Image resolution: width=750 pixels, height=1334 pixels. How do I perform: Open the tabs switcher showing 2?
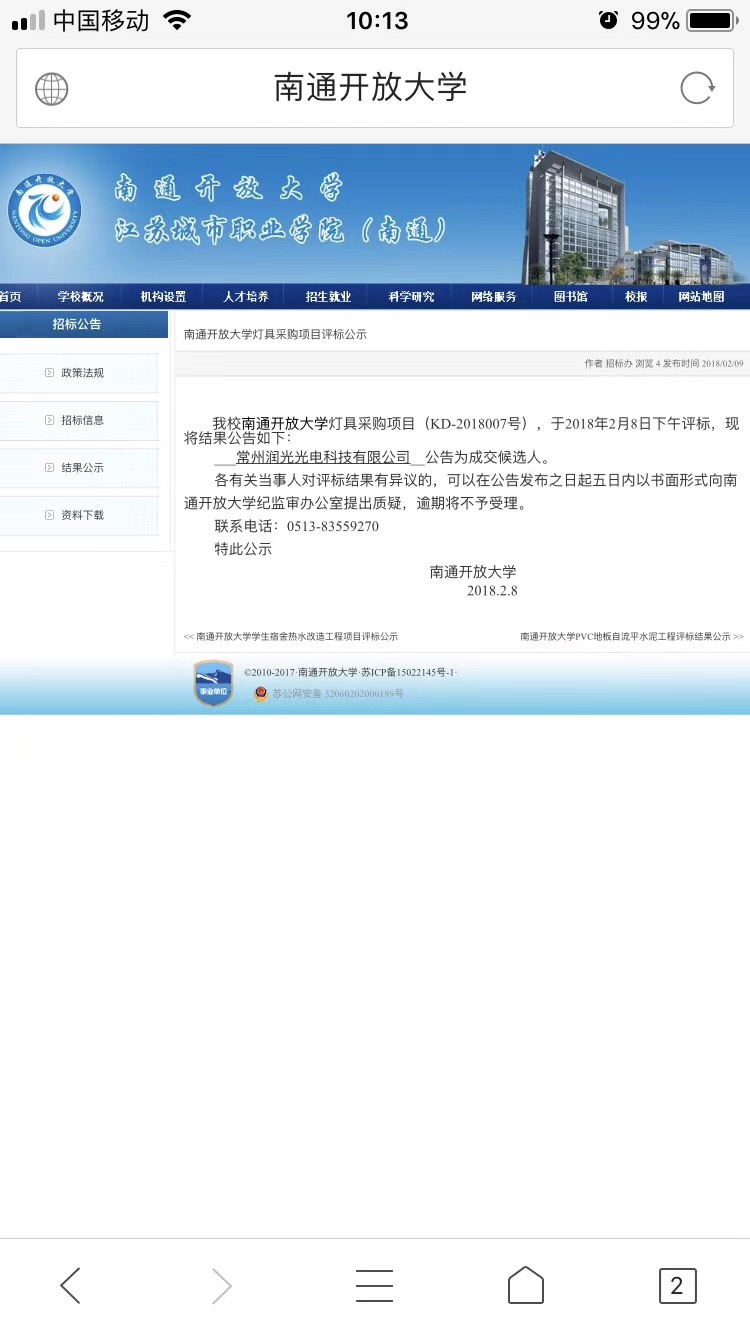coord(677,1286)
